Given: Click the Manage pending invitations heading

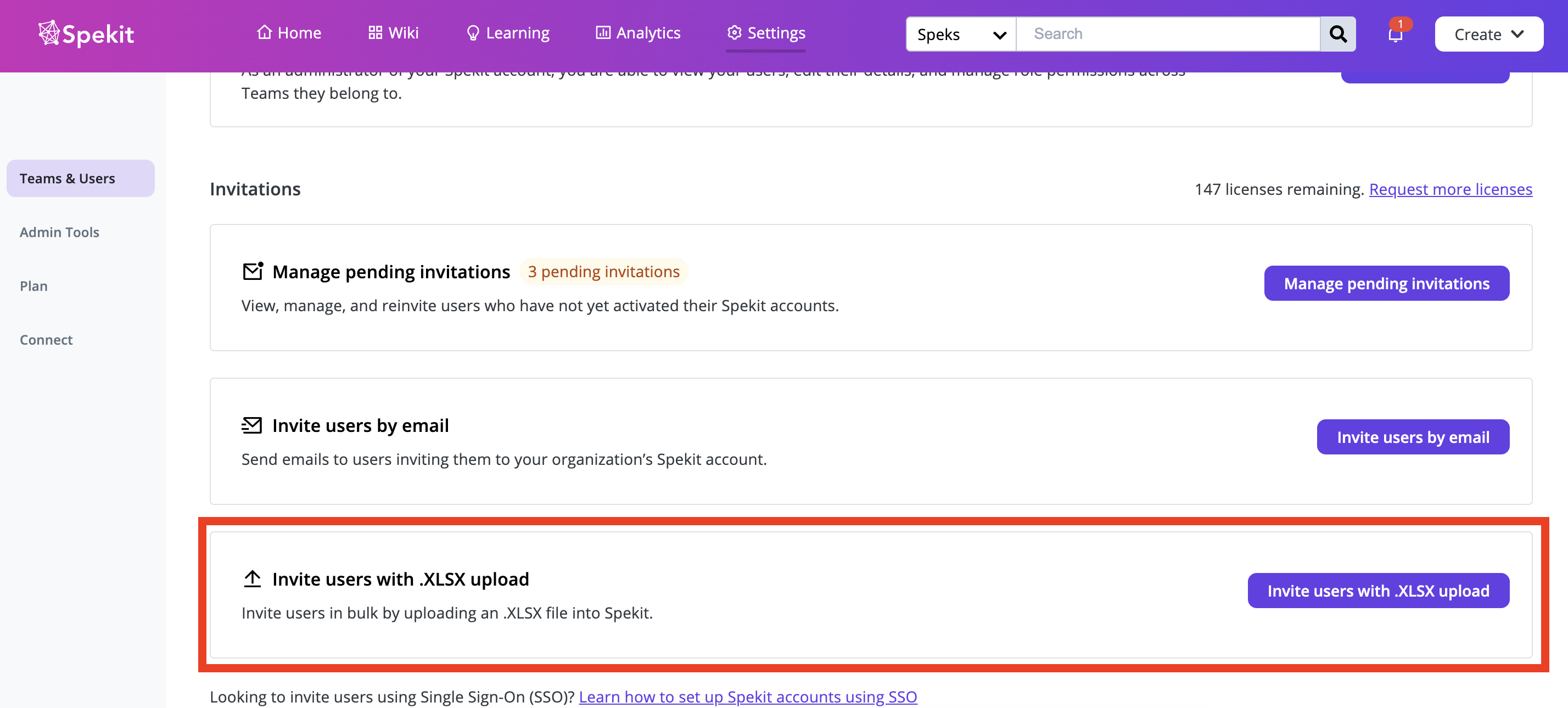Looking at the screenshot, I should click(391, 272).
